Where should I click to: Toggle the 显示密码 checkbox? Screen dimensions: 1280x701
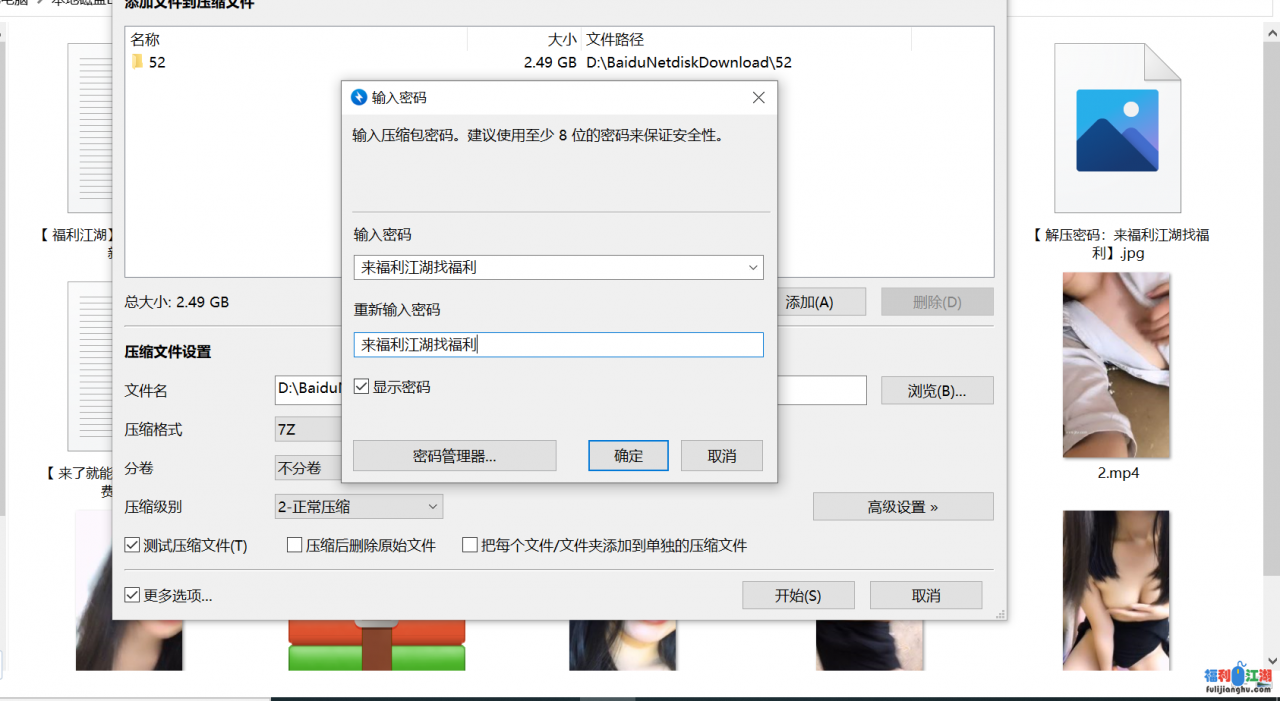362,387
